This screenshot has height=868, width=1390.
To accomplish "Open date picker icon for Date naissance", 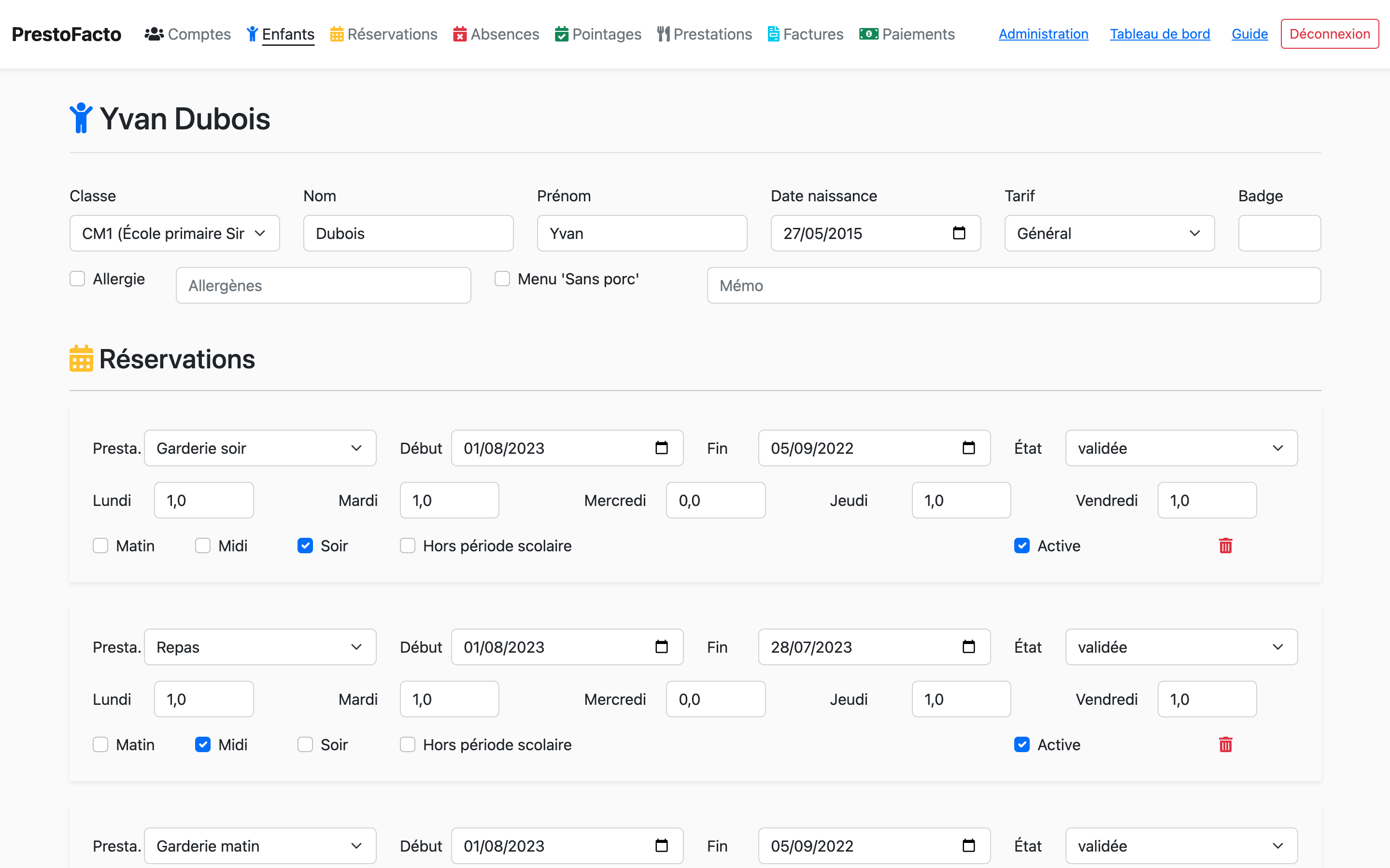I will coord(959,233).
